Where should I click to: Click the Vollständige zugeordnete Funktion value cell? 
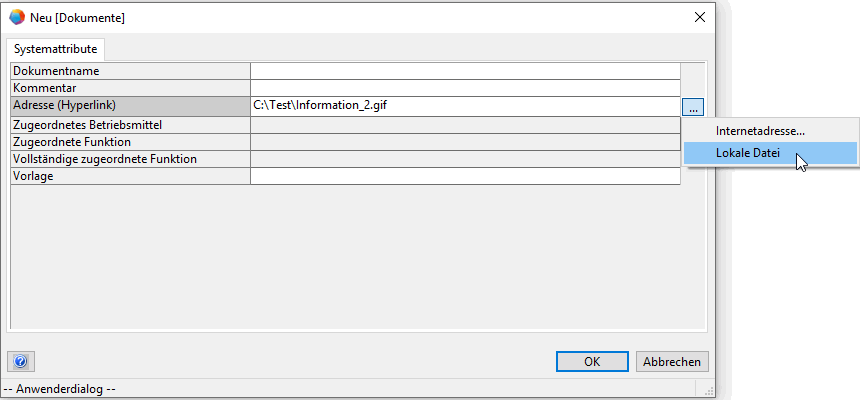[465, 159]
